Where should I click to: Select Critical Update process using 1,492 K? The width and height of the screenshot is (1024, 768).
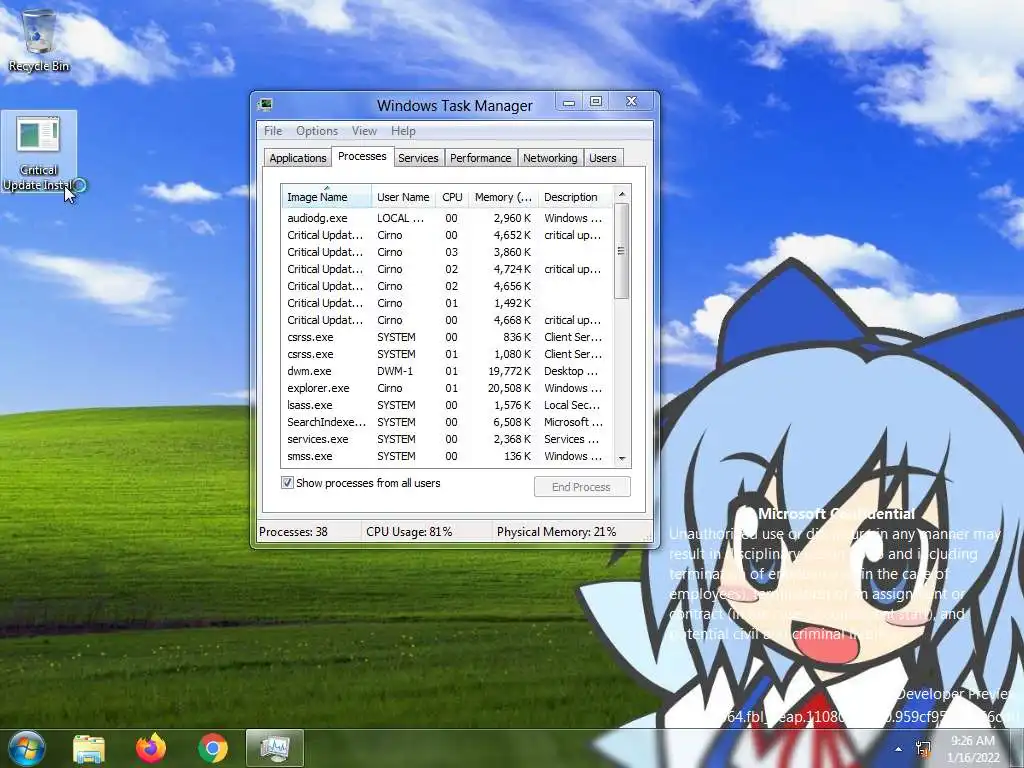(447, 303)
